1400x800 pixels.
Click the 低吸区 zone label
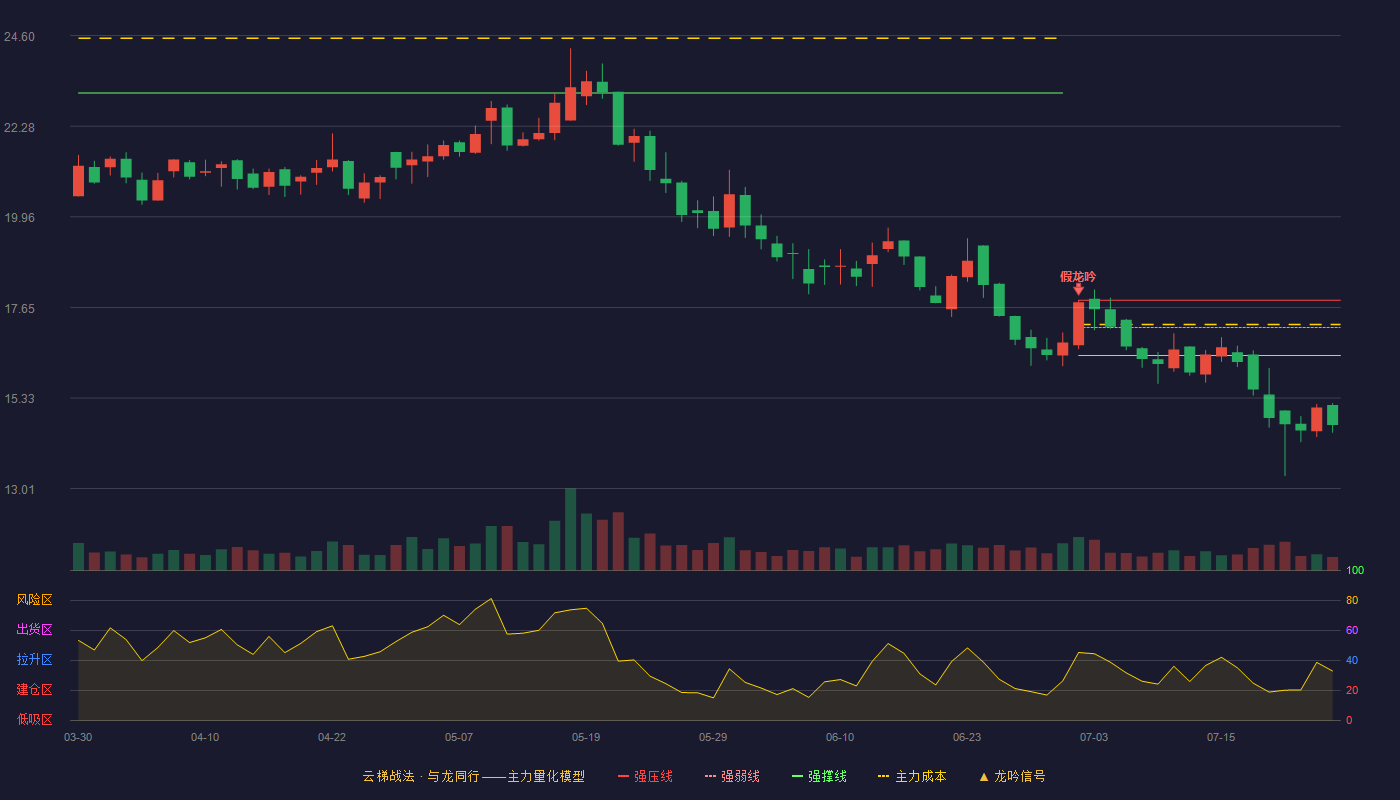34,719
